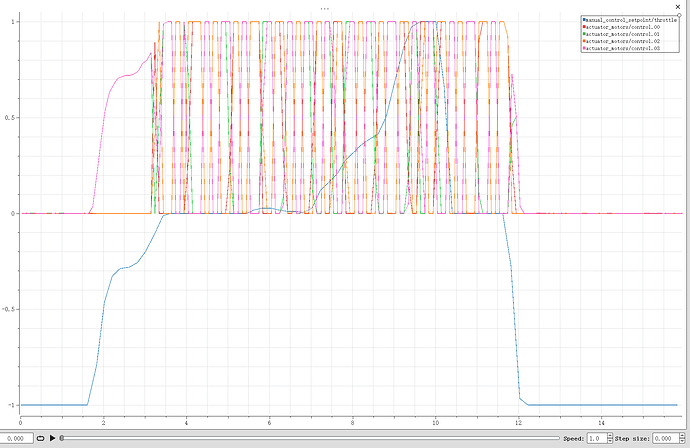The width and height of the screenshot is (690, 448).
Task: Increase the Speed value with the up arrow
Action: coord(610,436)
